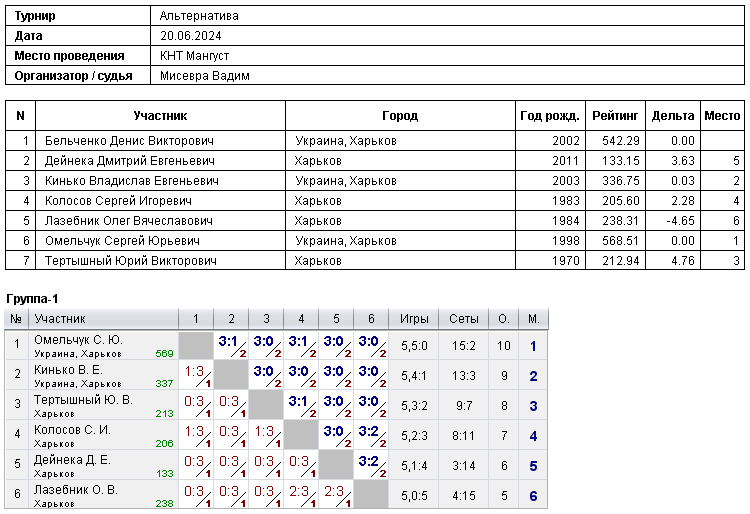Screen dimensions: 750x514
Task: Click Лазебник's 2:3 score against player 4
Action: (299, 492)
